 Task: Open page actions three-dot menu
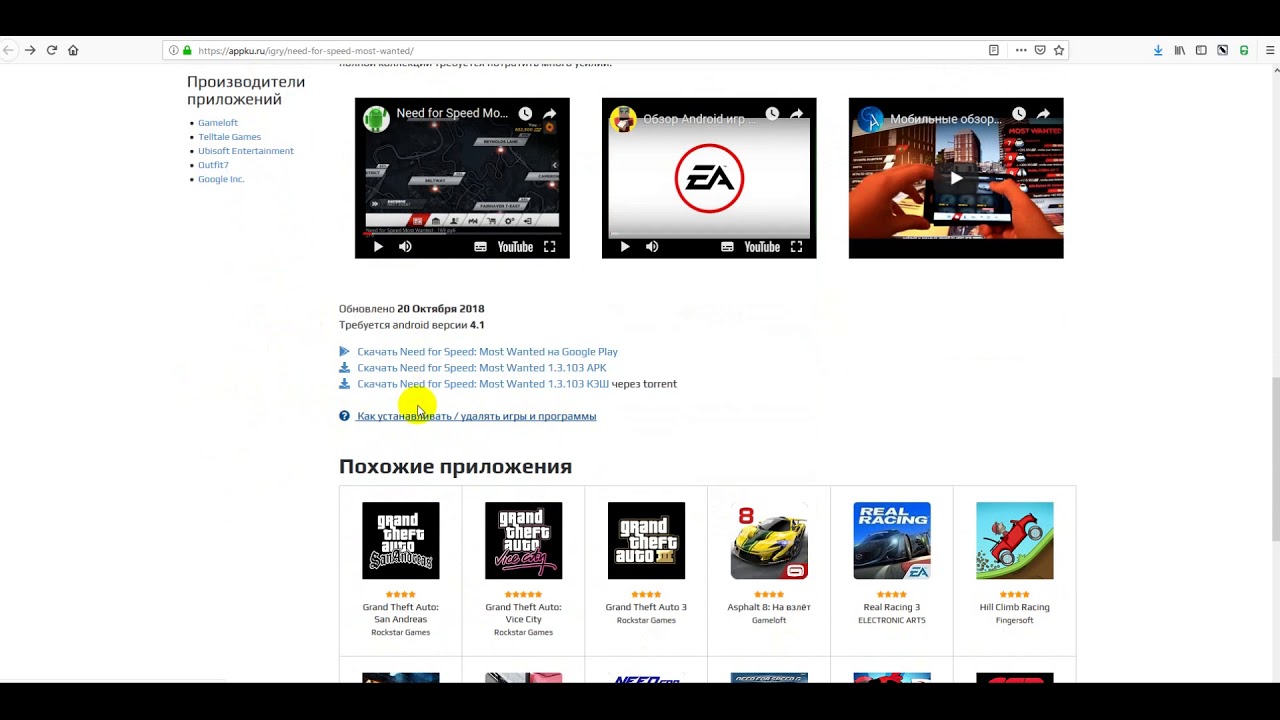click(1020, 50)
